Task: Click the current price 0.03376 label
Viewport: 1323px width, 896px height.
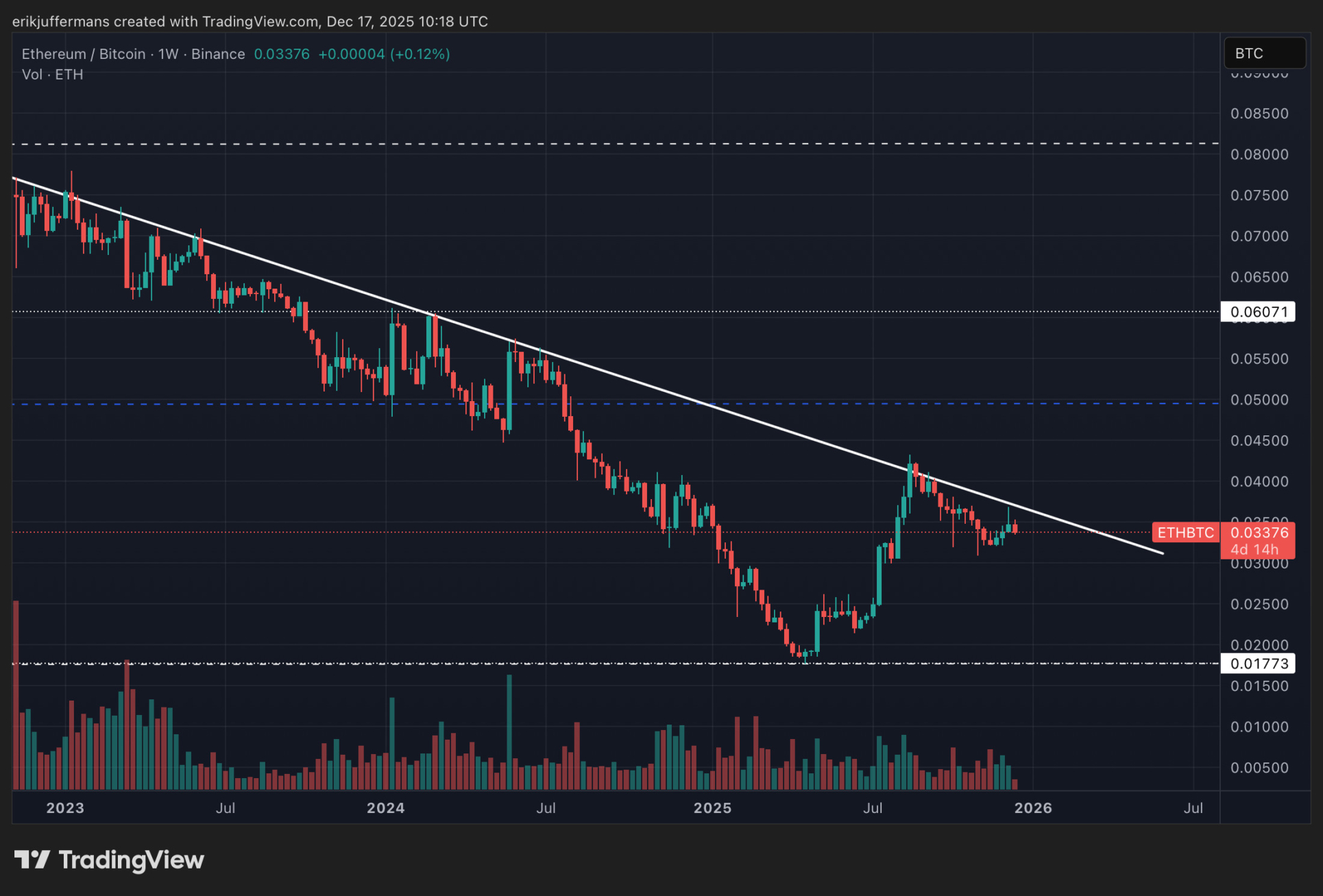Action: tap(1259, 533)
